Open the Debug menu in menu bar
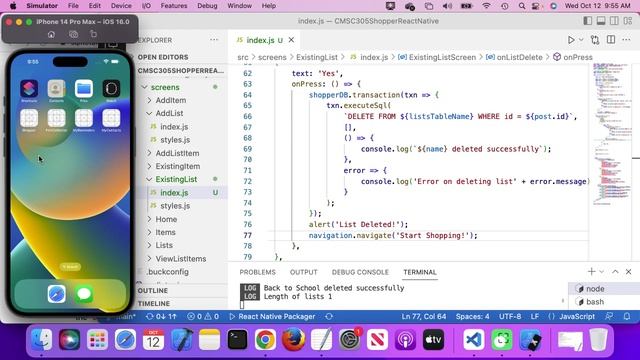 (207, 6)
